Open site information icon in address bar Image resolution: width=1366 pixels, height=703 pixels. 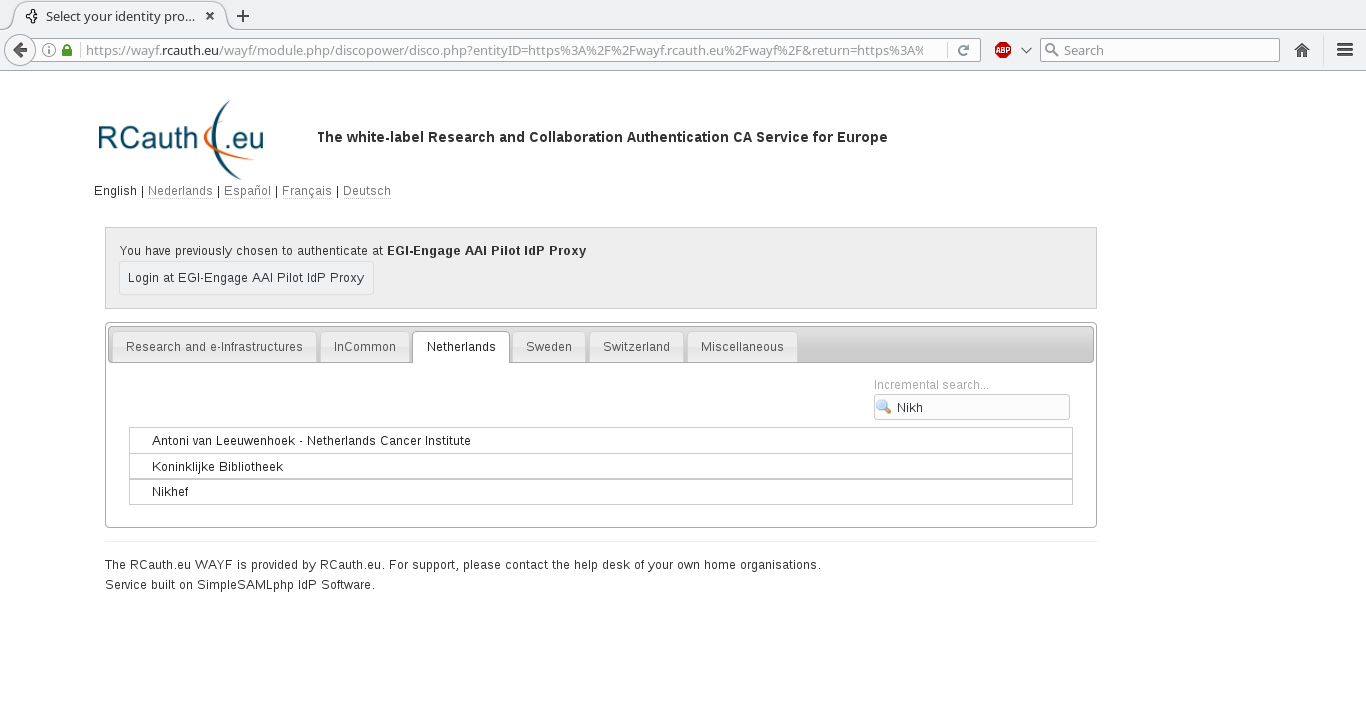[49, 50]
